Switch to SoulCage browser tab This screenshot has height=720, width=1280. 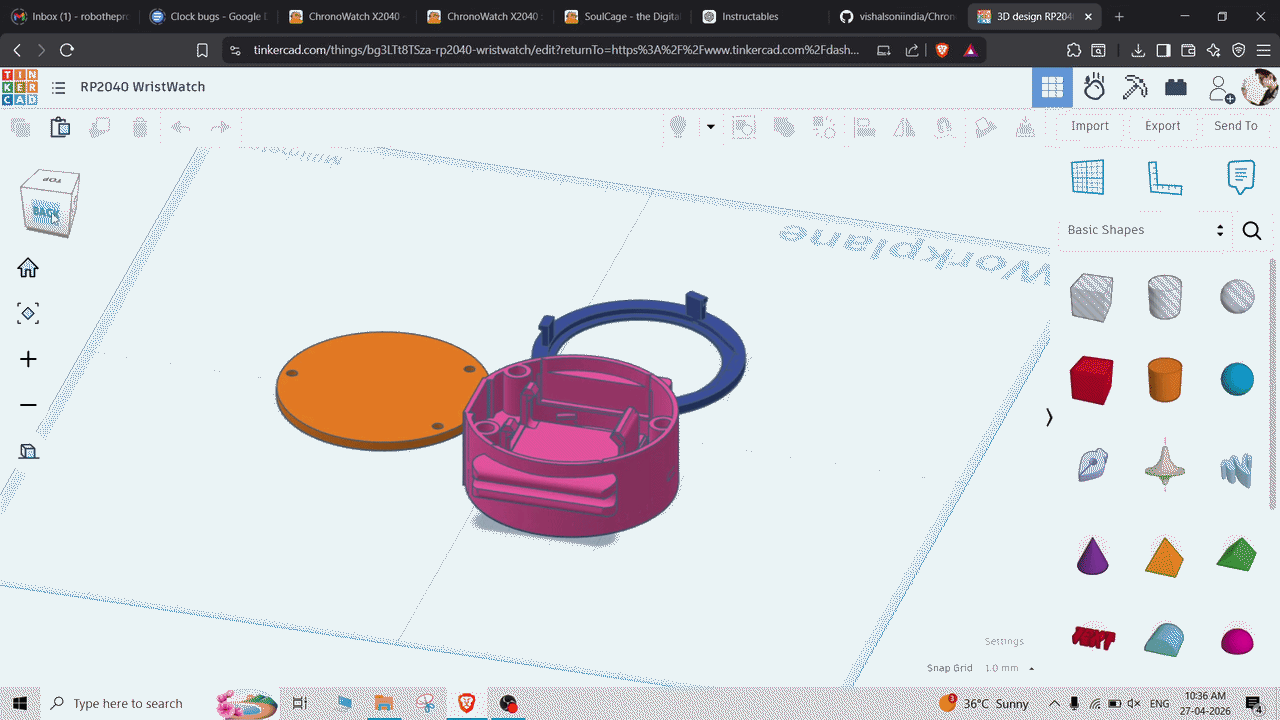point(622,17)
